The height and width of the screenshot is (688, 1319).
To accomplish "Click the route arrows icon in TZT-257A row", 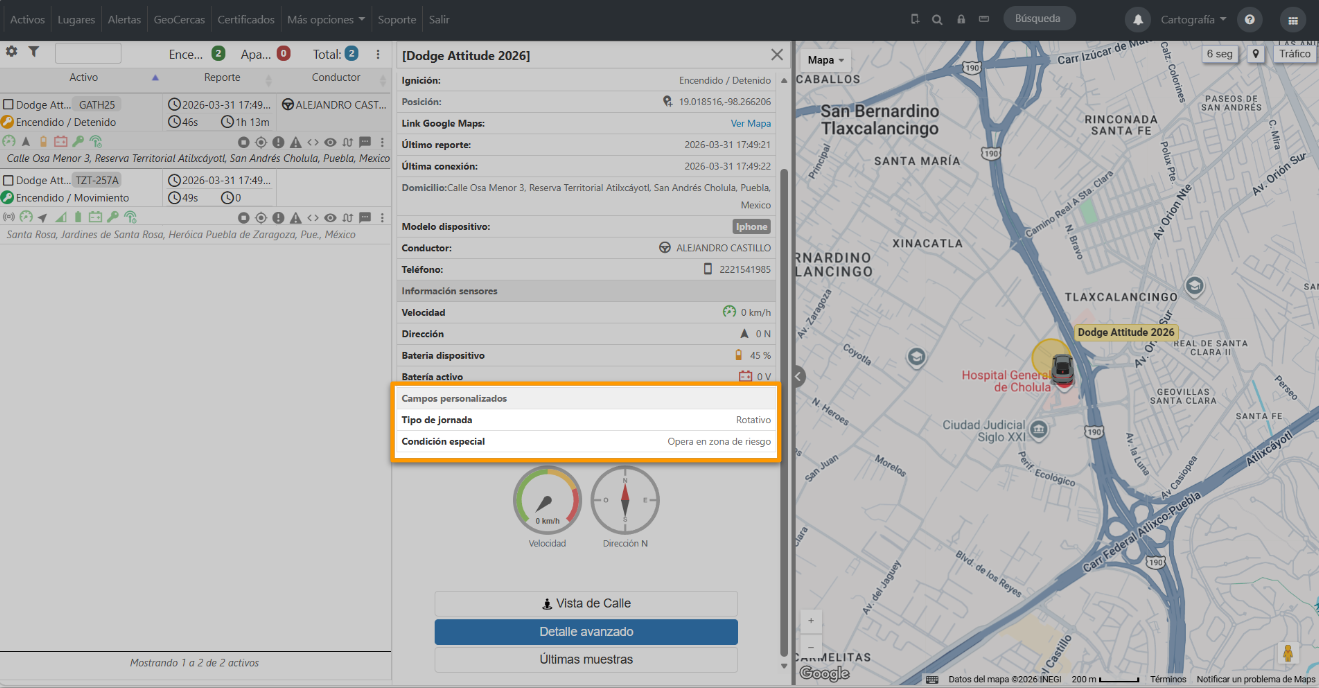I will pyautogui.click(x=347, y=217).
